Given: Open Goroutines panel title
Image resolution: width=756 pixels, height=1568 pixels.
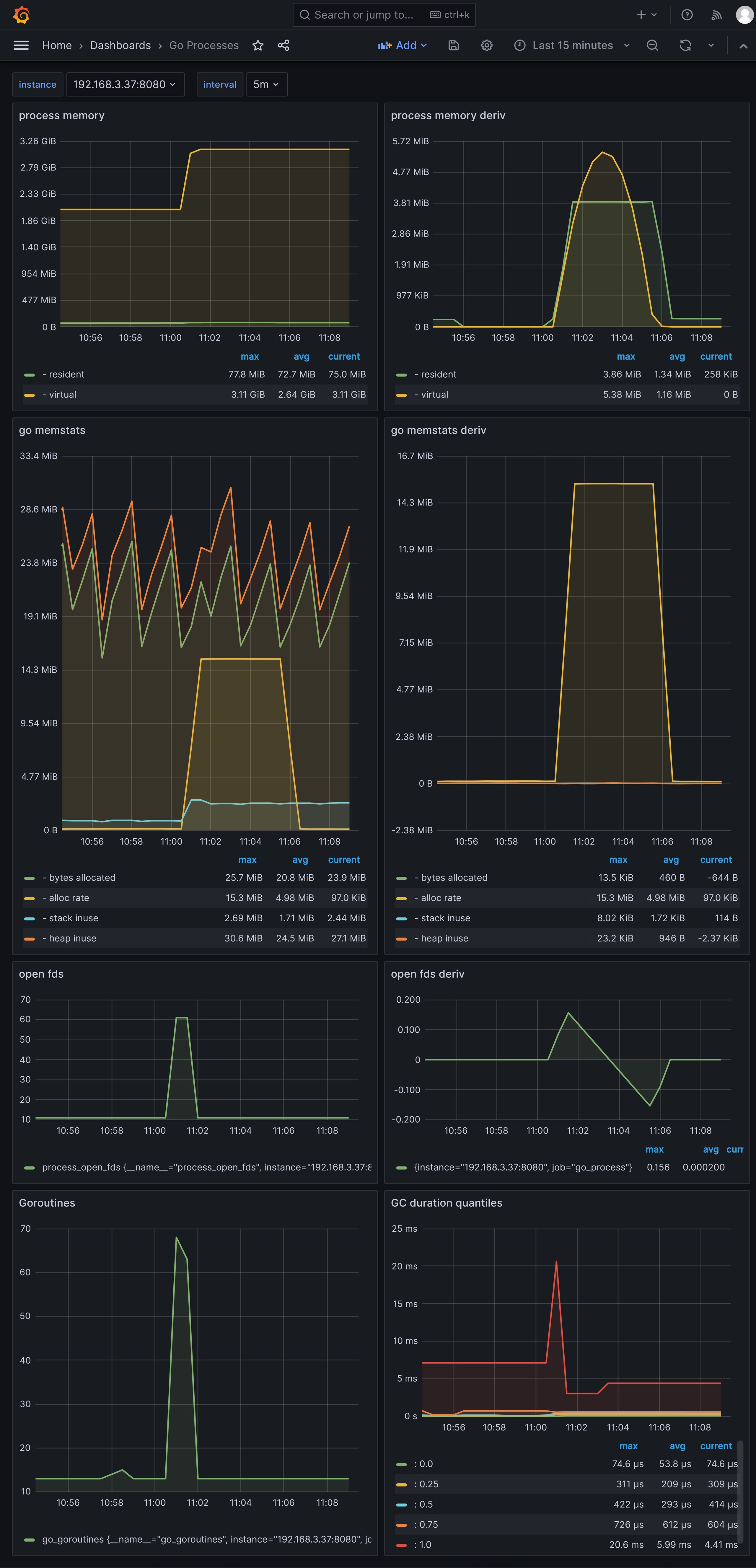Looking at the screenshot, I should [47, 1203].
